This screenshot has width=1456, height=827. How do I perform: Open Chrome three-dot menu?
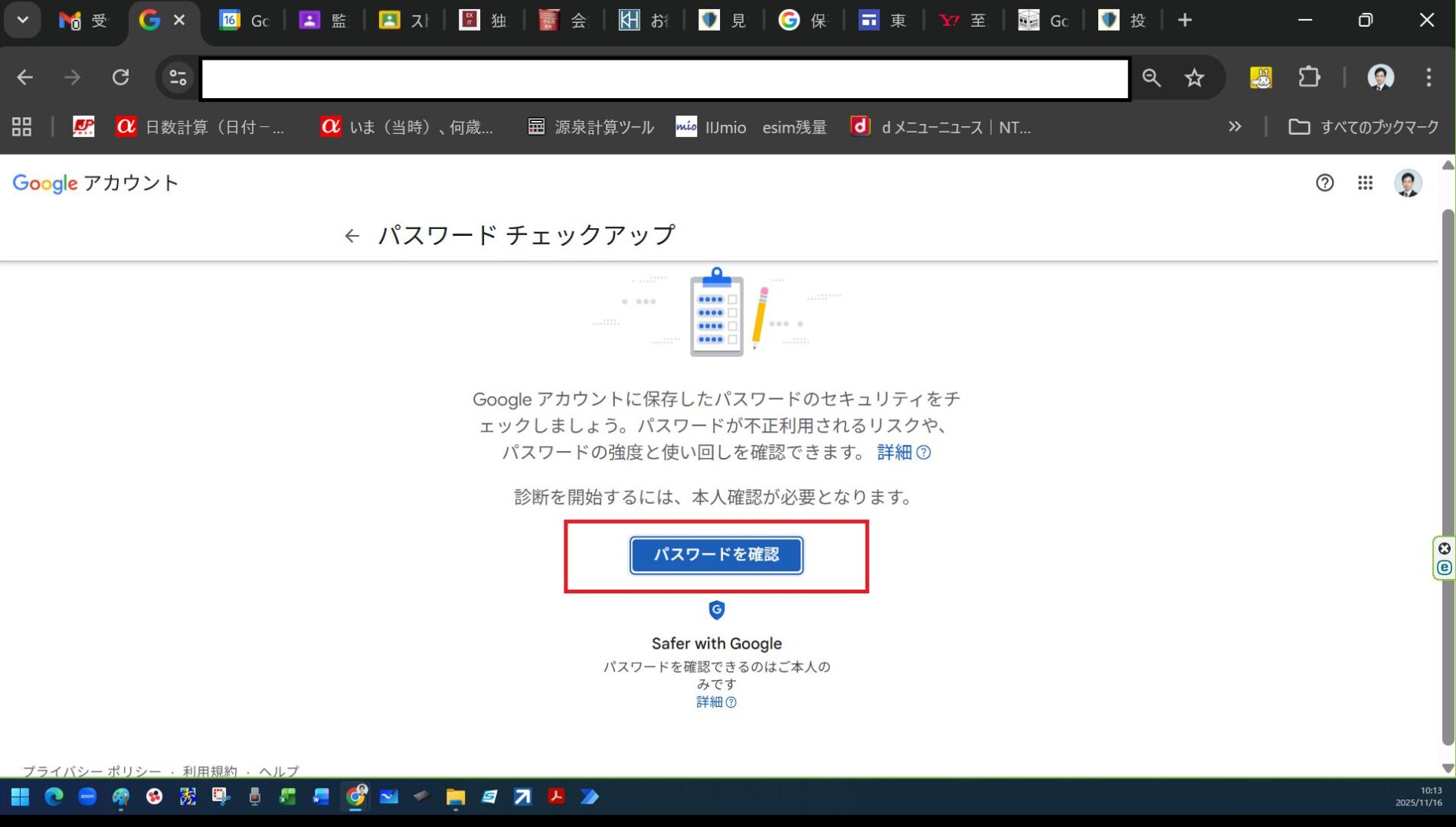[1428, 78]
